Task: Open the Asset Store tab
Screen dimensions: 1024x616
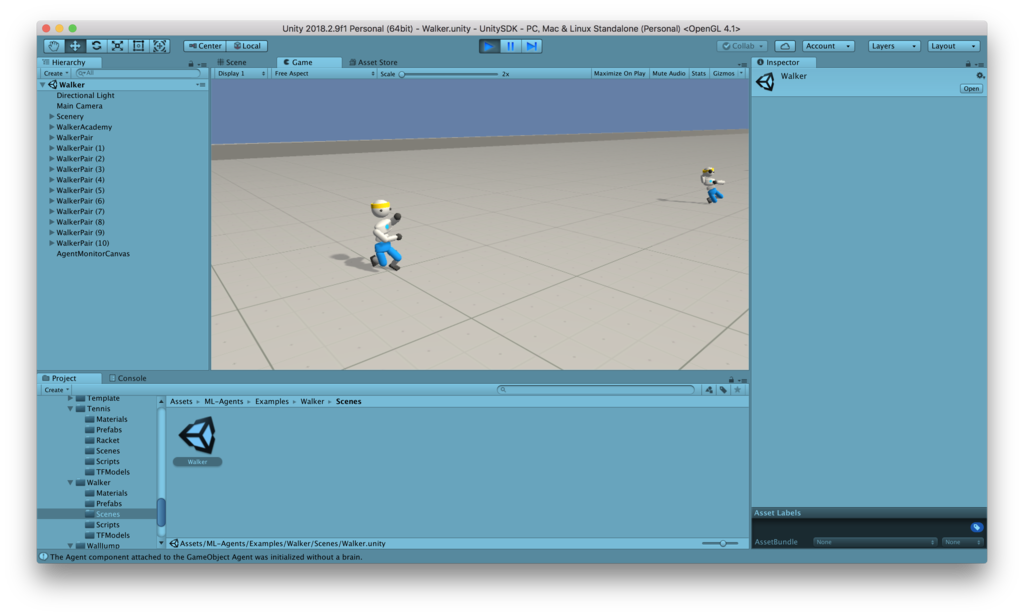Action: [373, 62]
